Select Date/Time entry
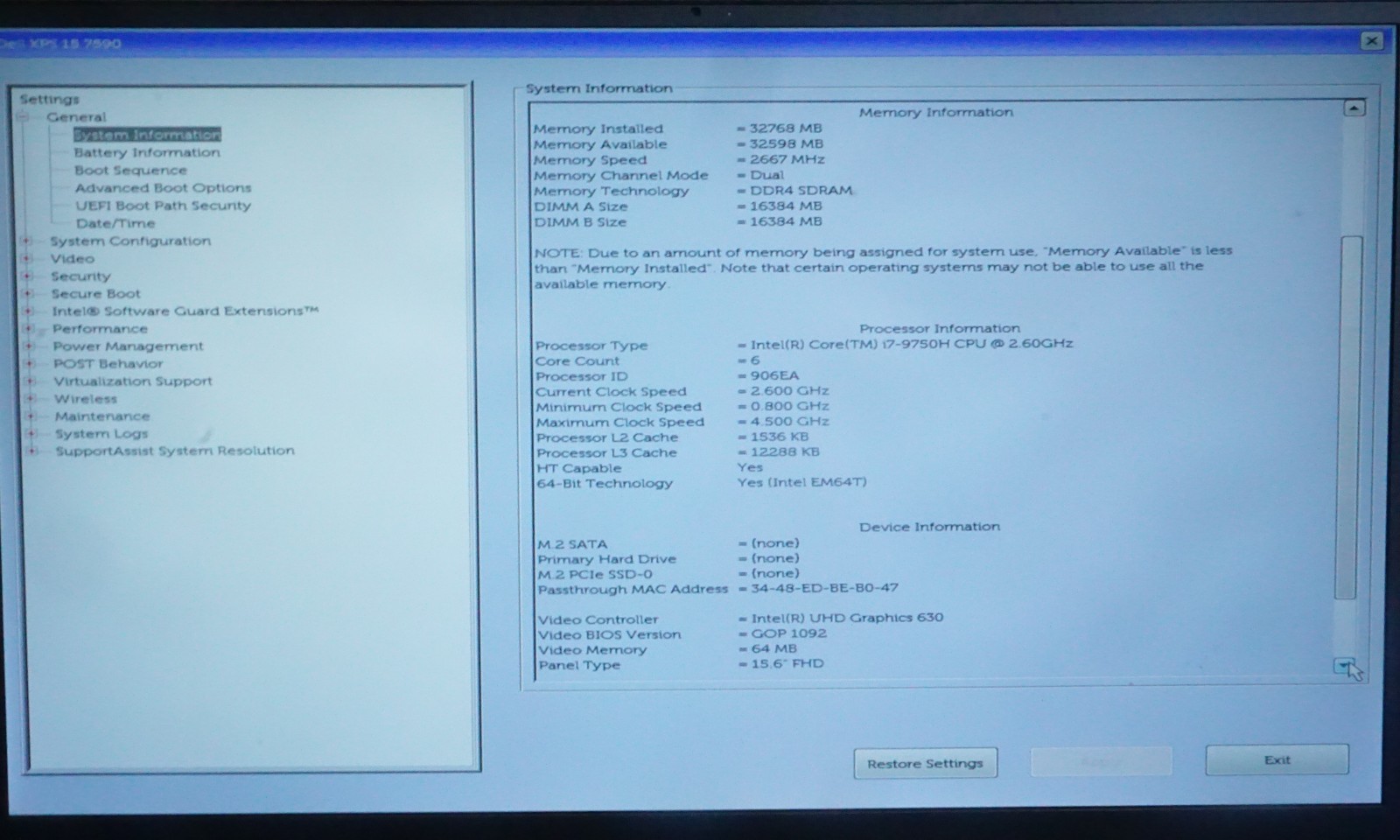The image size is (1400, 840). (115, 223)
